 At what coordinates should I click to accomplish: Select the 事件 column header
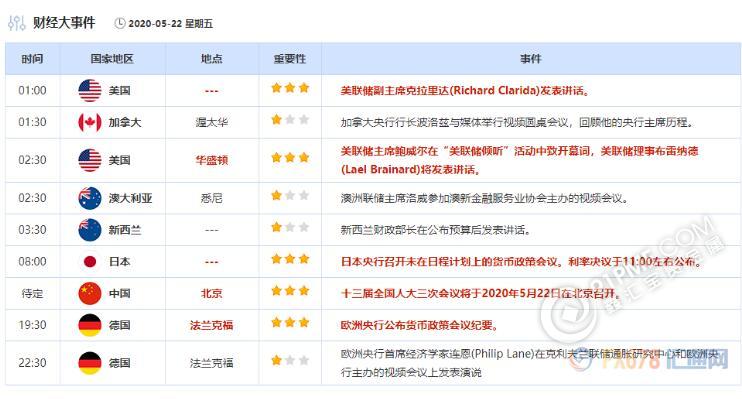coord(530,59)
